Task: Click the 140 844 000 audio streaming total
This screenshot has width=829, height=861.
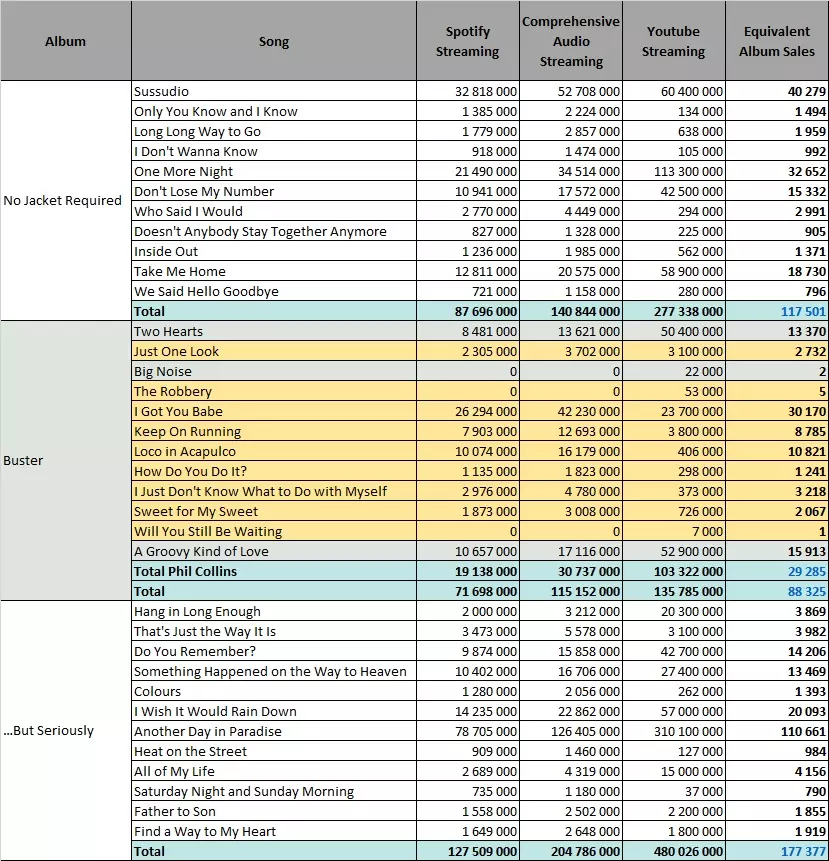Action: [x=571, y=311]
